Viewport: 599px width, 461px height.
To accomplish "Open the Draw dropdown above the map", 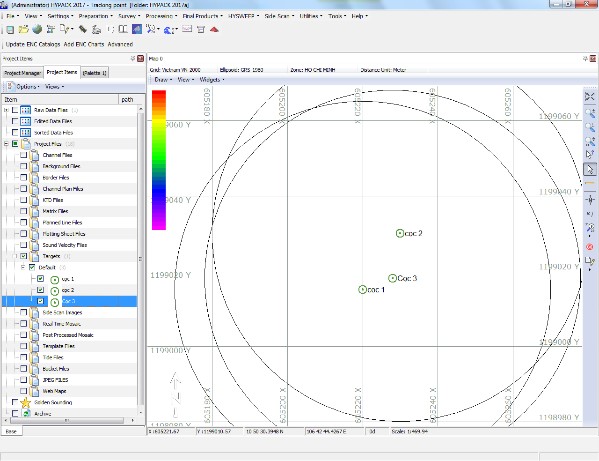I will (163, 79).
